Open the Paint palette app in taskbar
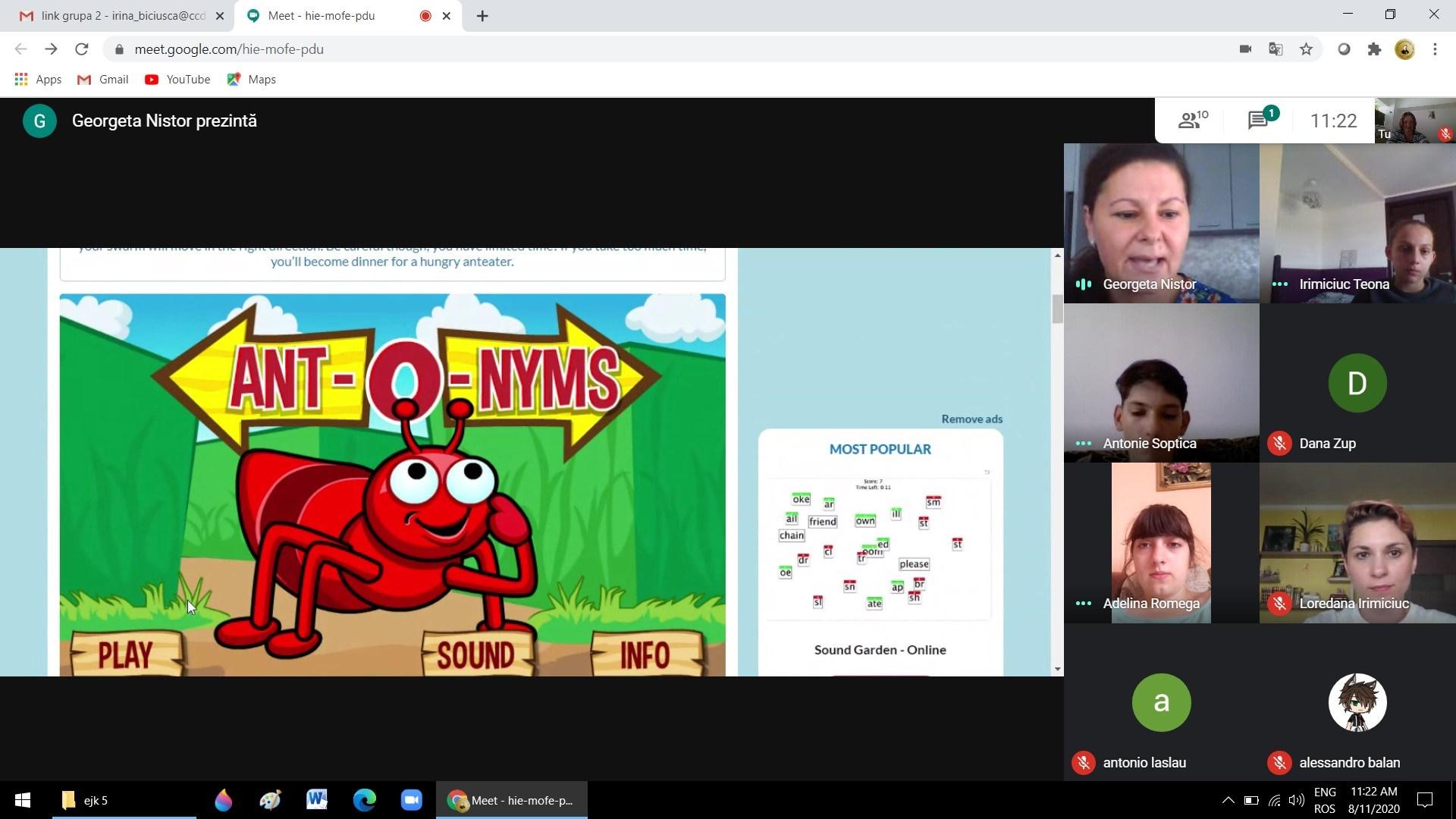This screenshot has width=1456, height=819. click(270, 800)
